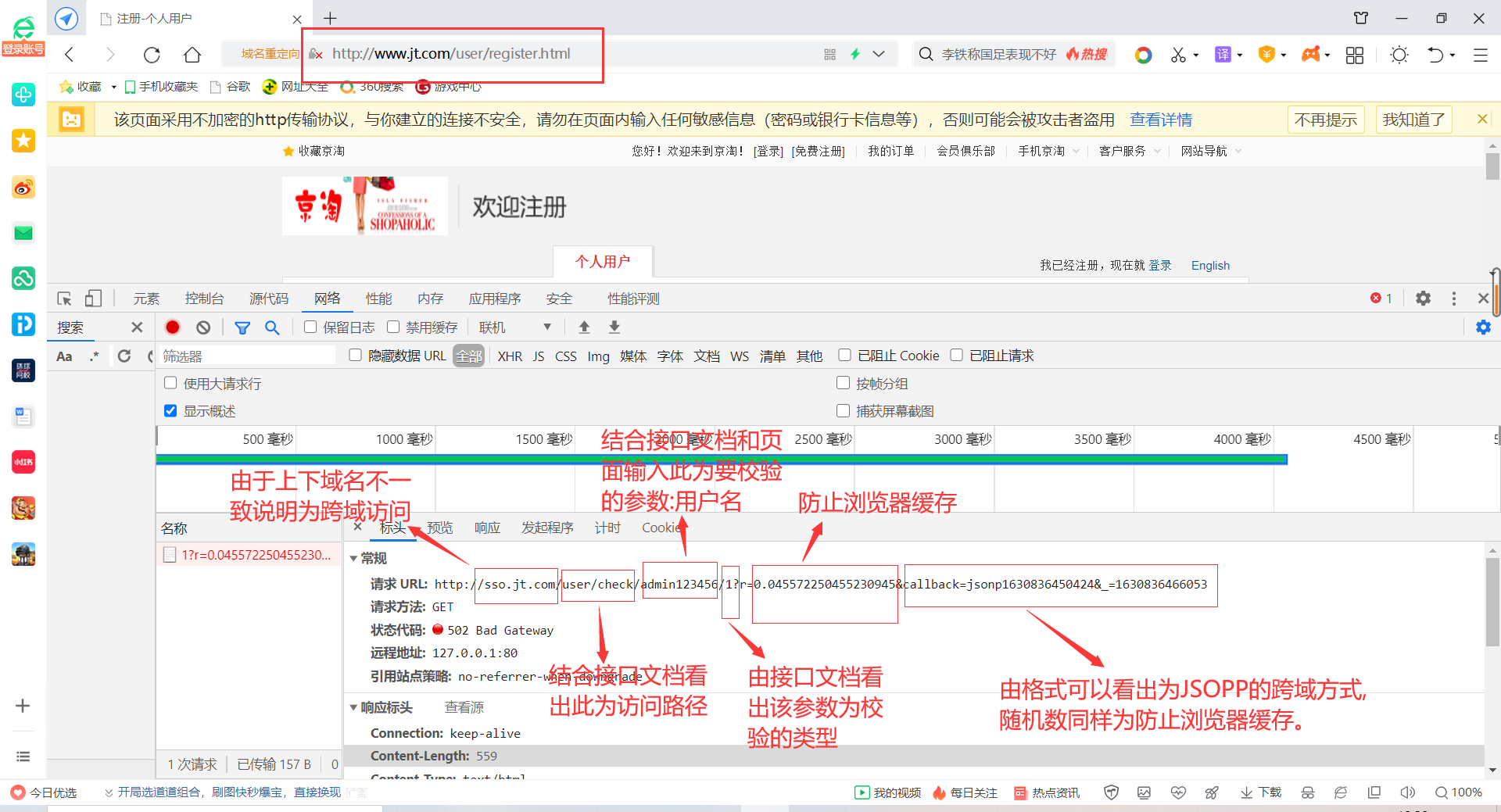Viewport: 1501px width, 812px height.
Task: Import HAR file with upload arrow
Action: (x=584, y=327)
